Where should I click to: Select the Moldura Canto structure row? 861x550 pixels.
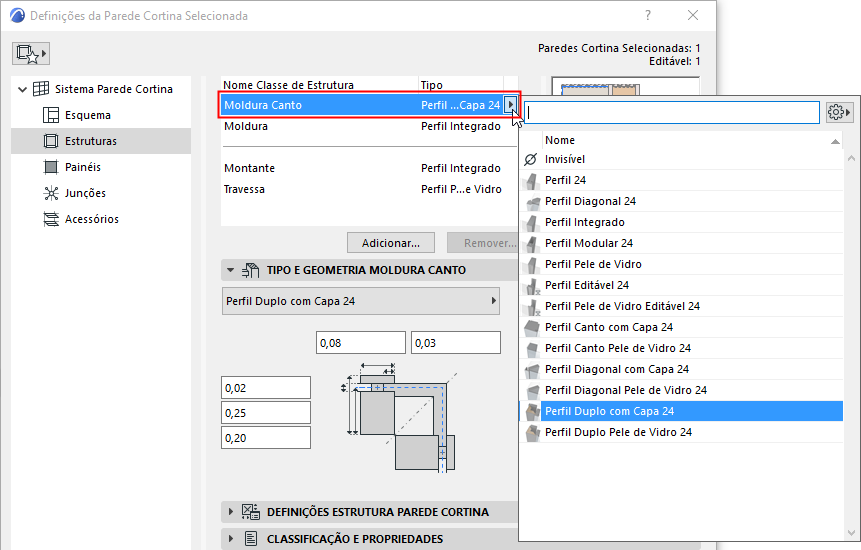tap(362, 105)
